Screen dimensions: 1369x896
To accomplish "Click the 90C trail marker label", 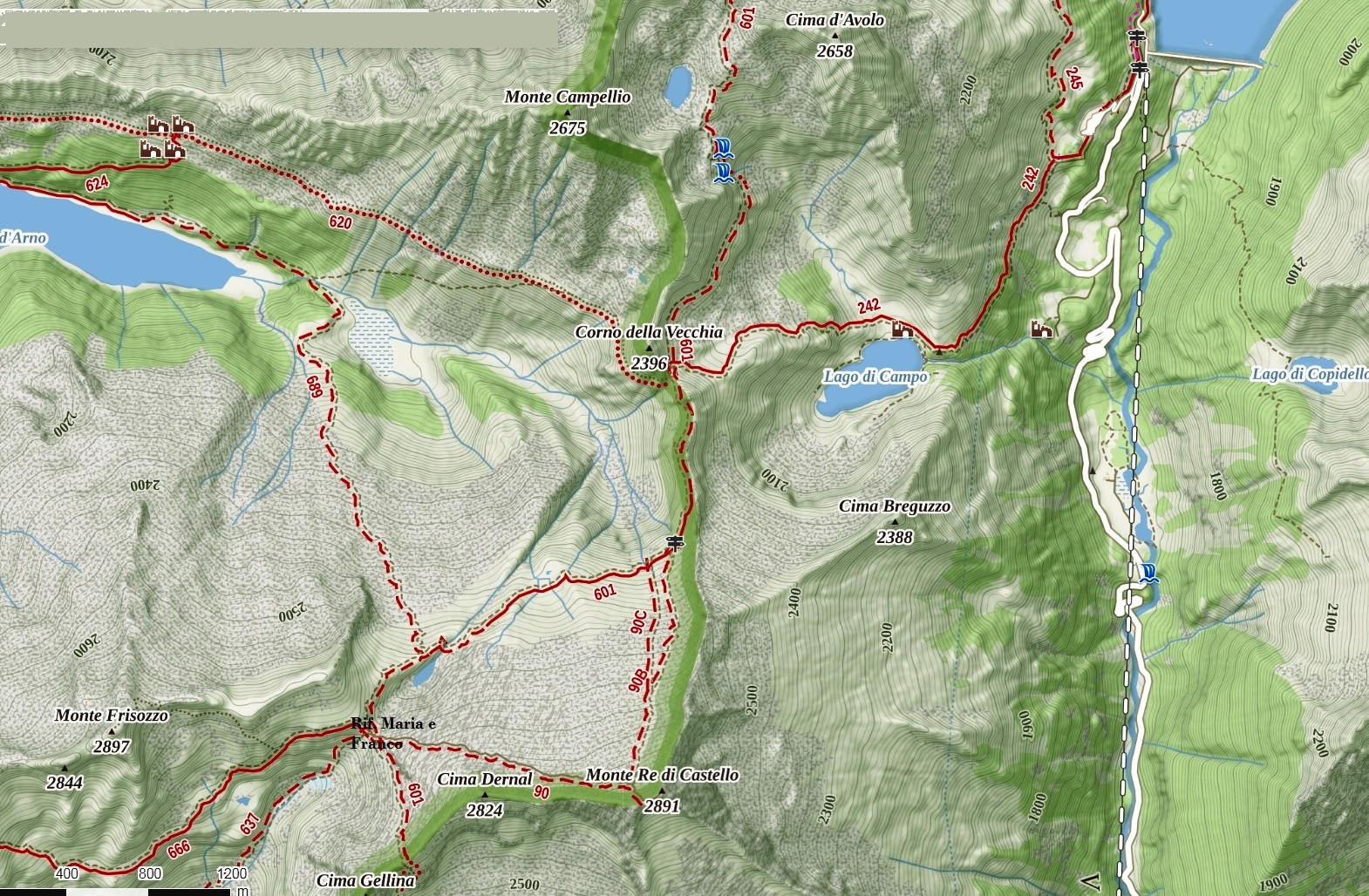I will (x=639, y=622).
